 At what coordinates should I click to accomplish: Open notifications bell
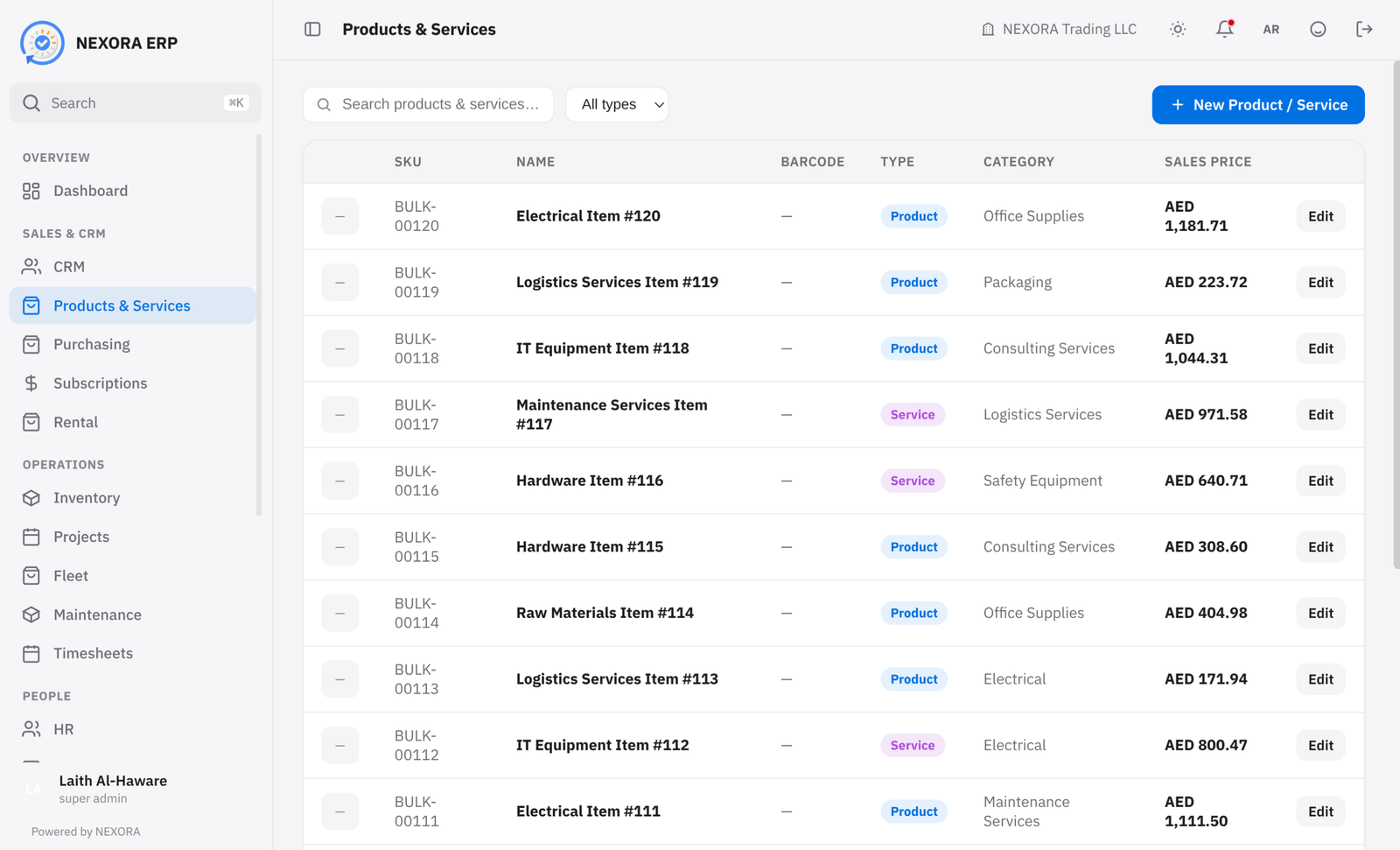coord(1225,29)
